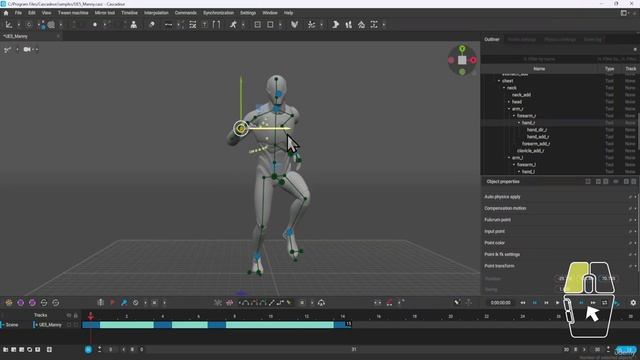Click the snowflake-like pivot icon in the toolbar

pyautogui.click(x=311, y=25)
